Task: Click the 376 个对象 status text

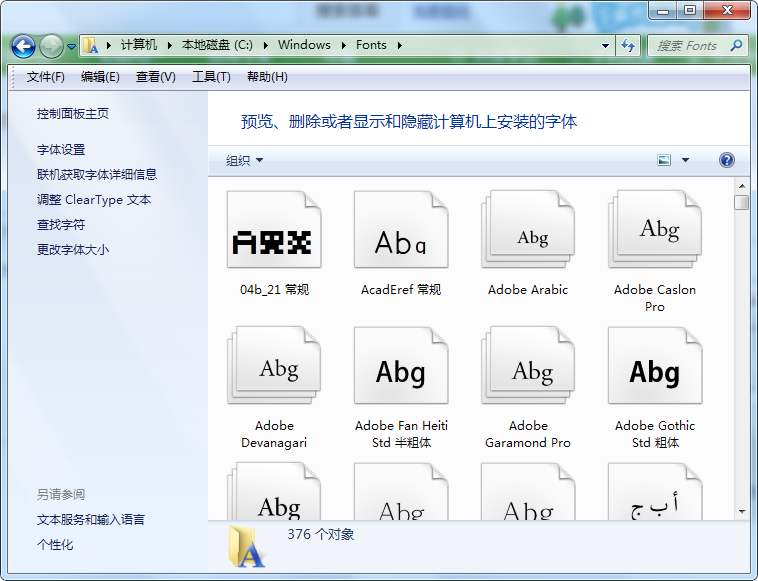Action: point(321,535)
